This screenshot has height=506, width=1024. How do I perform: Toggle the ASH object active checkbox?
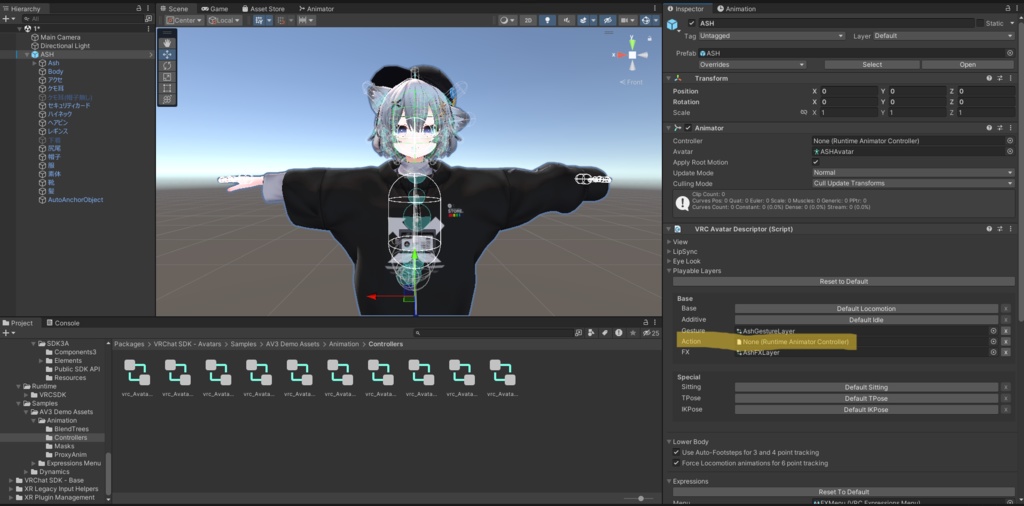692,24
